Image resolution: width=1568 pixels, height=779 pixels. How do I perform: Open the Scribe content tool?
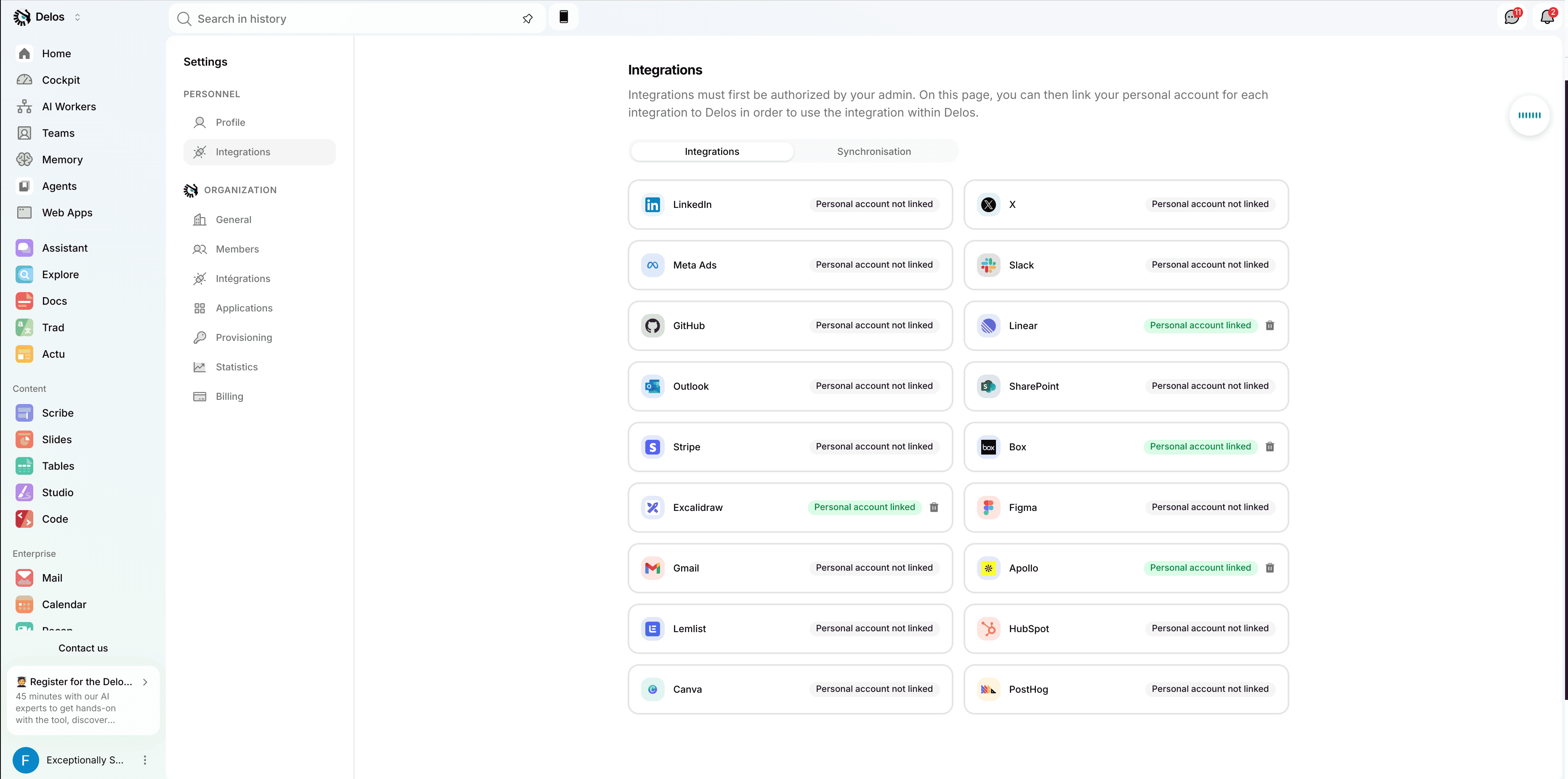57,412
